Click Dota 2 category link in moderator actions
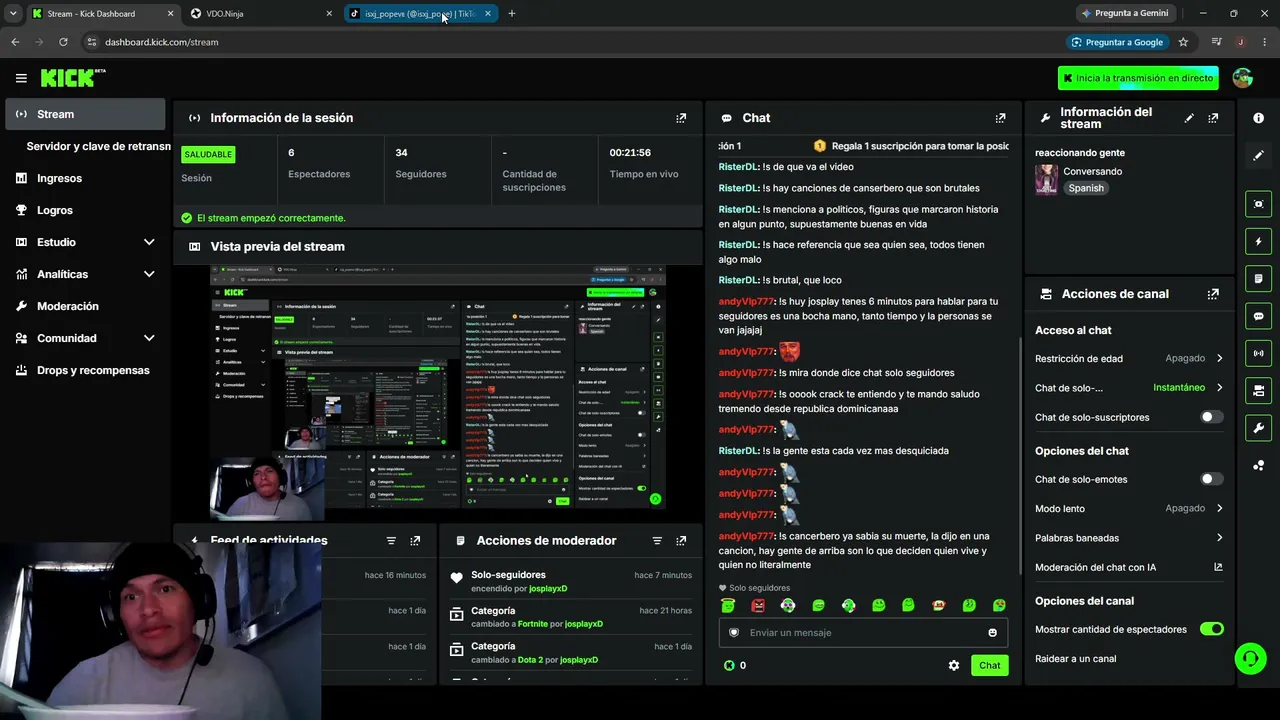This screenshot has width=1280, height=720. pyautogui.click(x=530, y=660)
